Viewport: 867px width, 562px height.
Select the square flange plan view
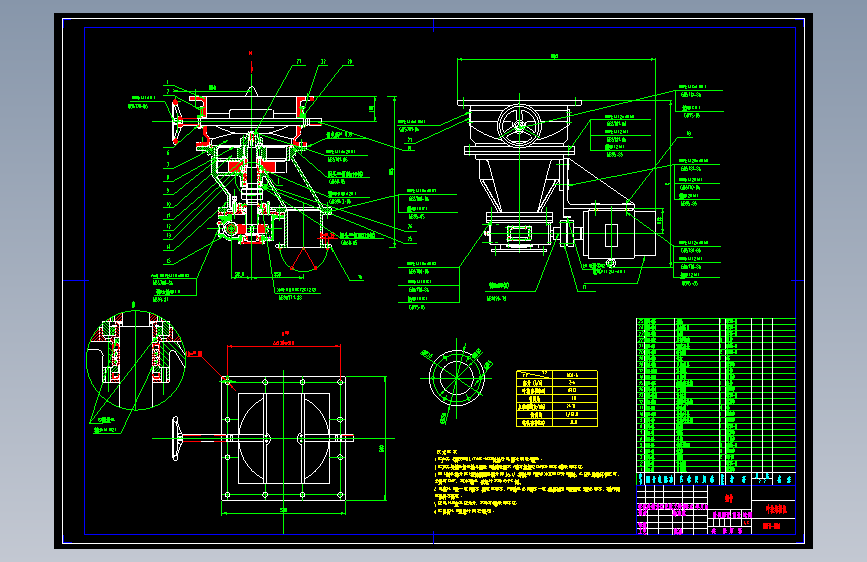tap(284, 438)
